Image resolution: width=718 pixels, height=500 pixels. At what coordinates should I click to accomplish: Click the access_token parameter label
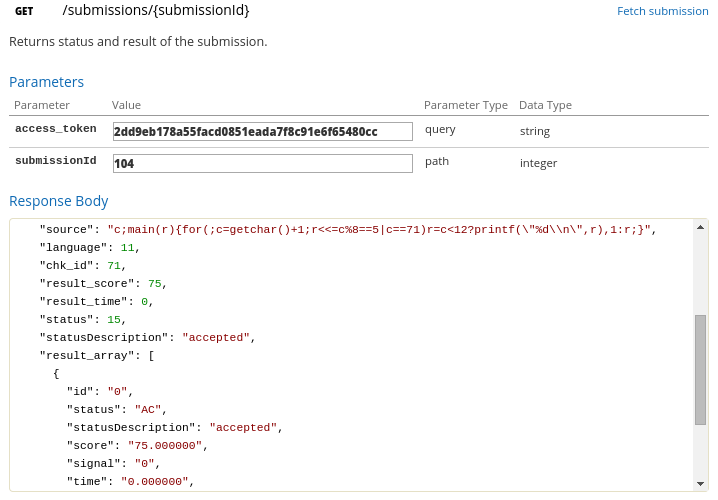point(55,129)
